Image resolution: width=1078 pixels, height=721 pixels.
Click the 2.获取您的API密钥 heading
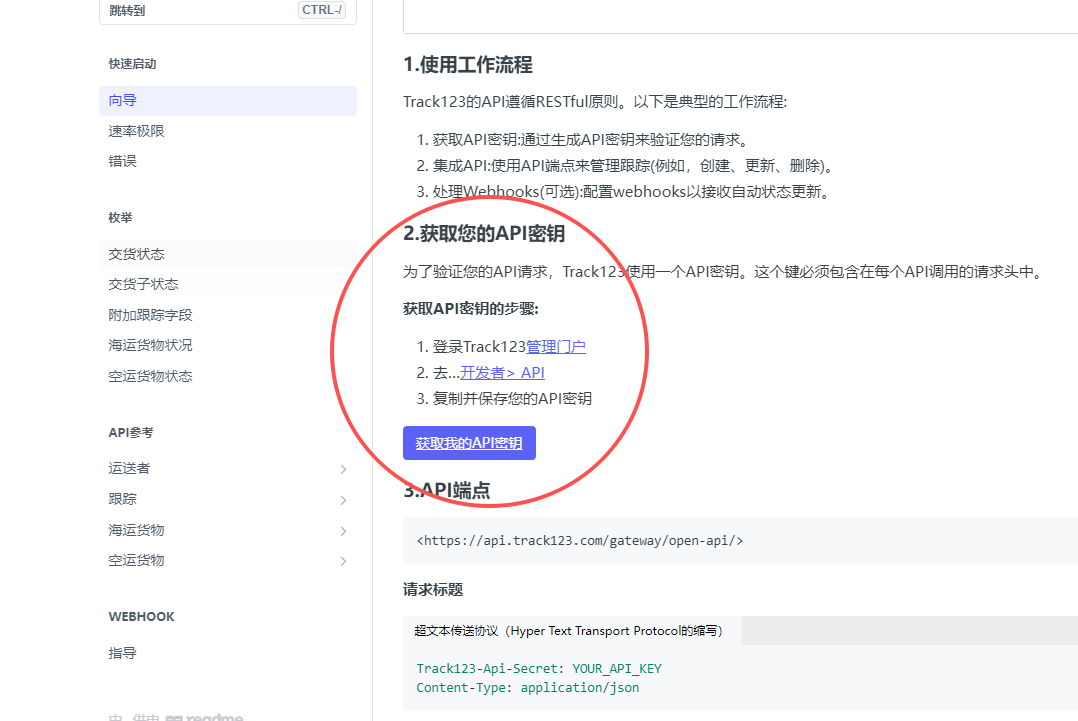coord(484,234)
